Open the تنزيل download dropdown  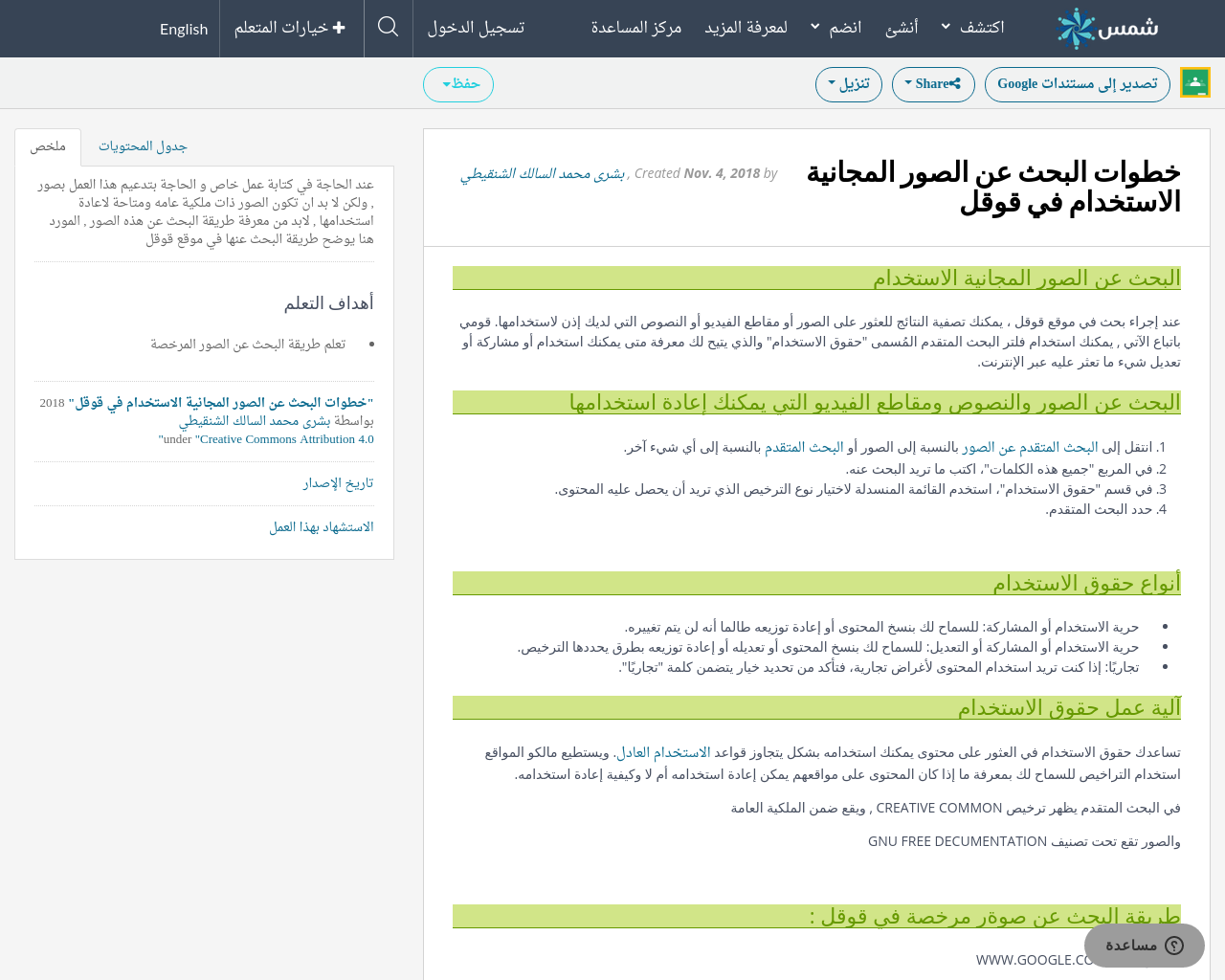point(849,84)
